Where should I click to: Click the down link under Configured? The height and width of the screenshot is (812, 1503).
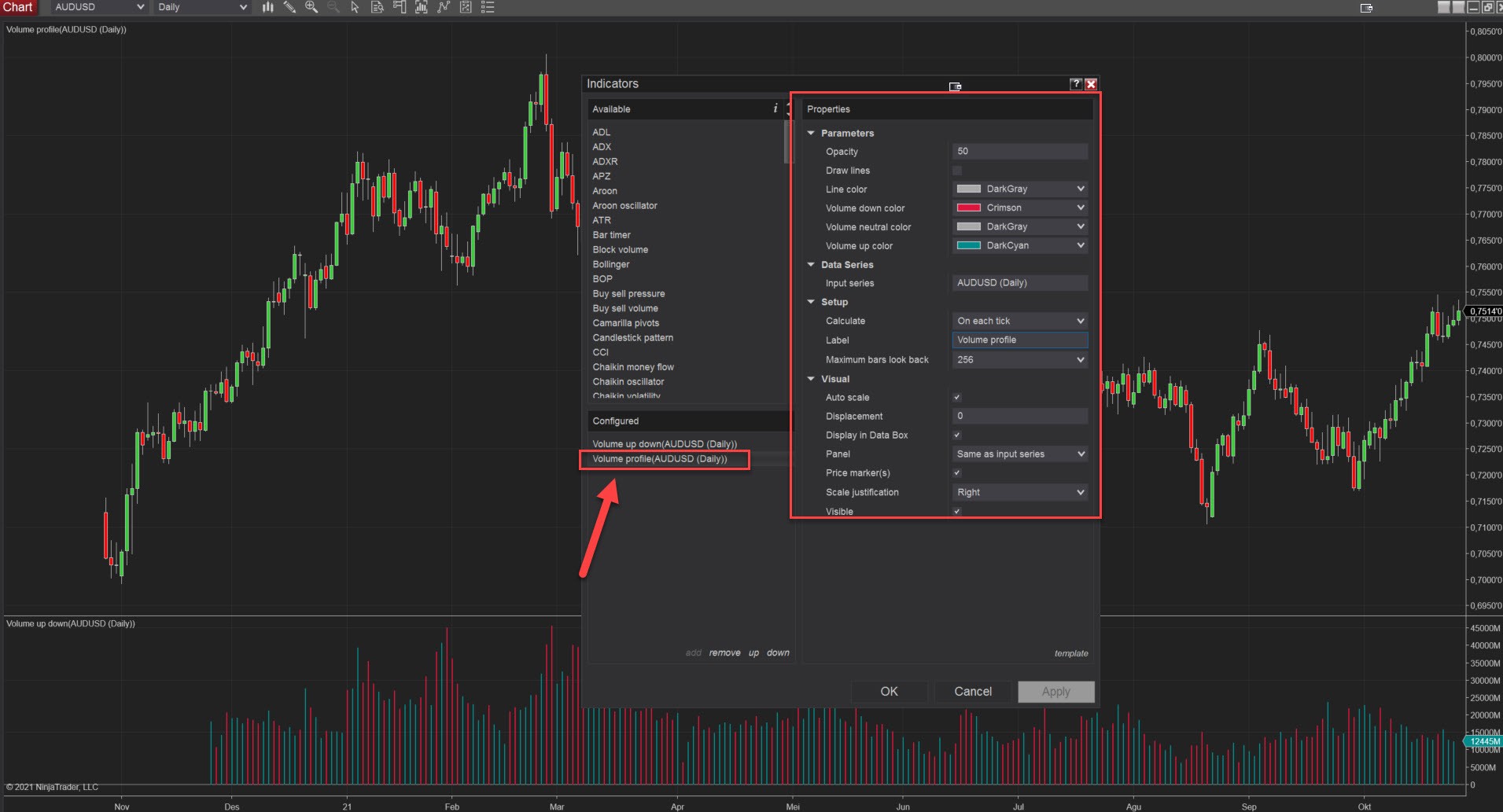778,653
